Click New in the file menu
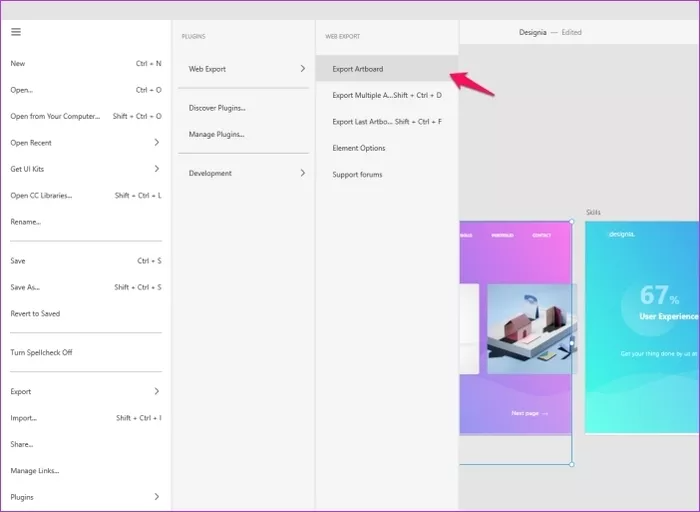Screen dimensions: 700x512 [x=18, y=63]
